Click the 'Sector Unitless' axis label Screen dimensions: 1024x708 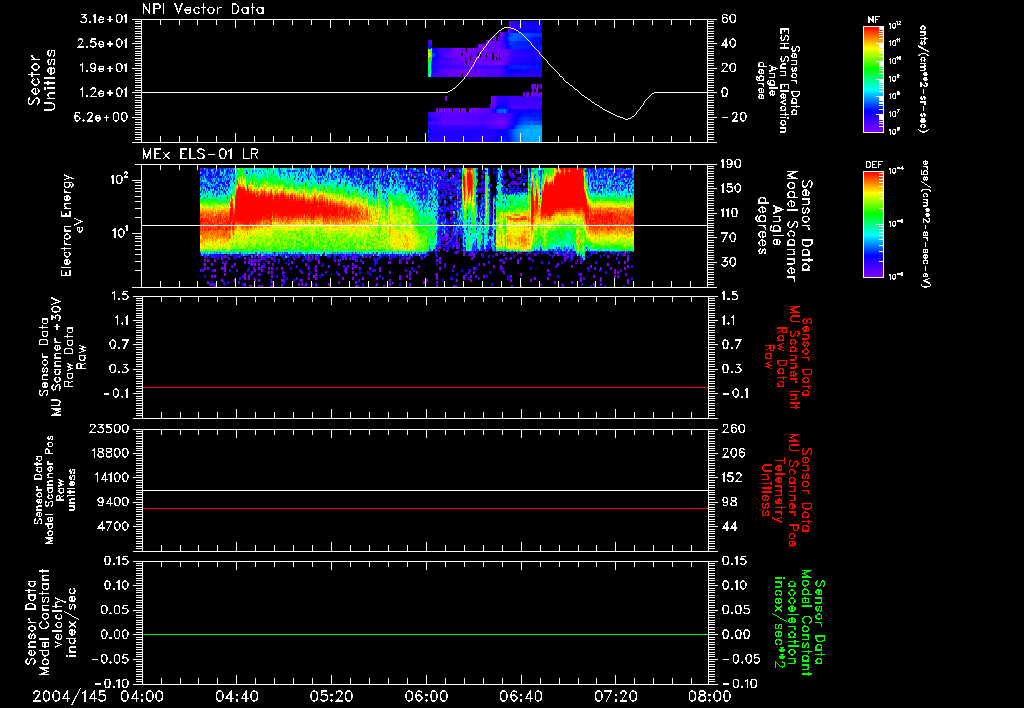tap(42, 80)
